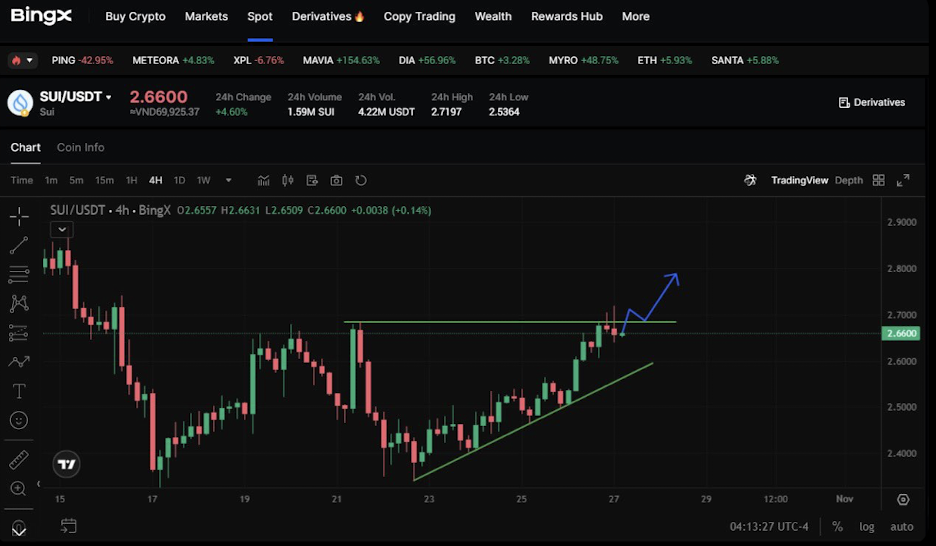Expand more timeframe options arrow
Viewport: 936px width, 546px height.
(x=229, y=181)
